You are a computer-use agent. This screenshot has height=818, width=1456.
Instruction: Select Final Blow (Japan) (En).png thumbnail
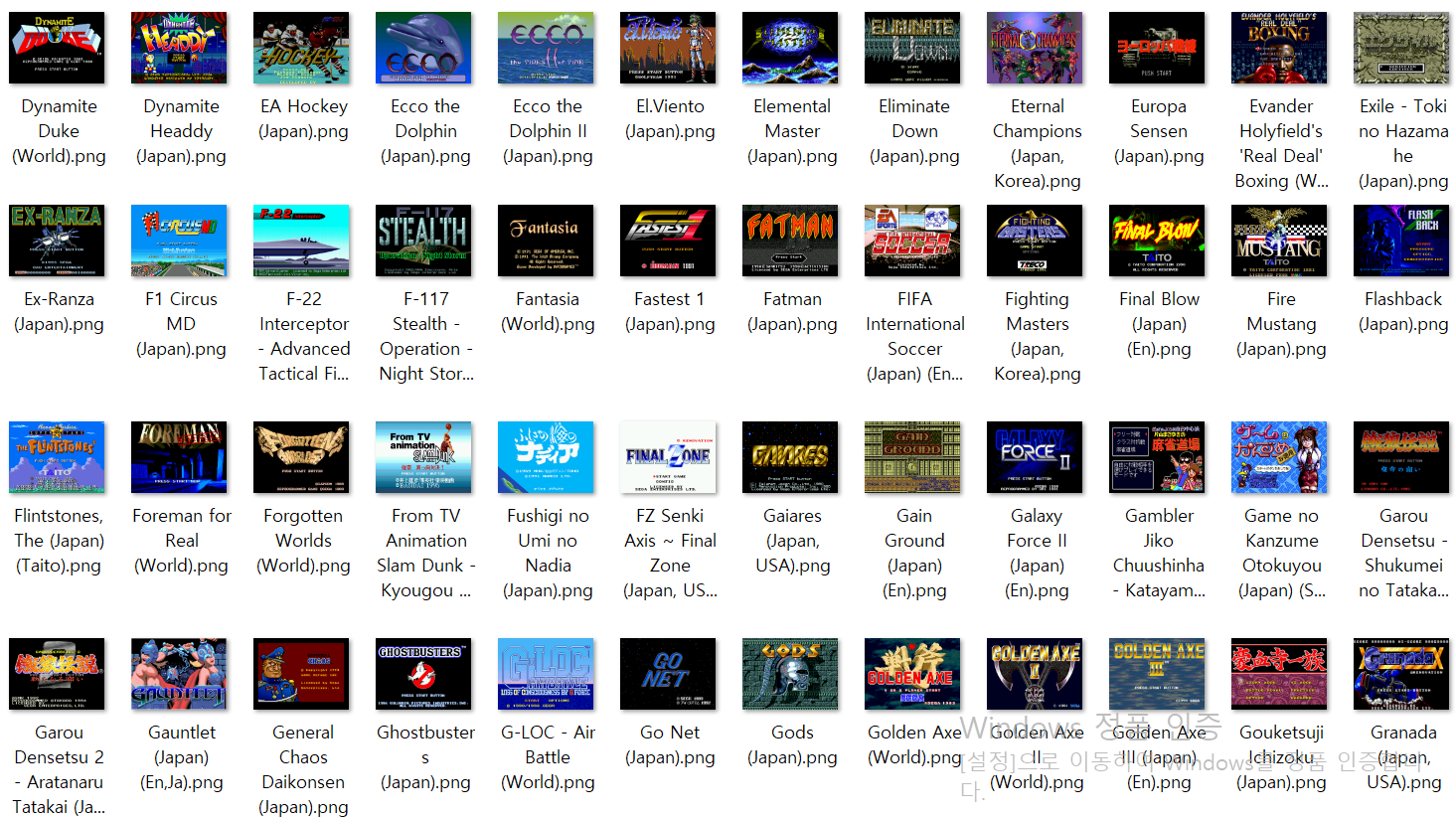(1157, 241)
